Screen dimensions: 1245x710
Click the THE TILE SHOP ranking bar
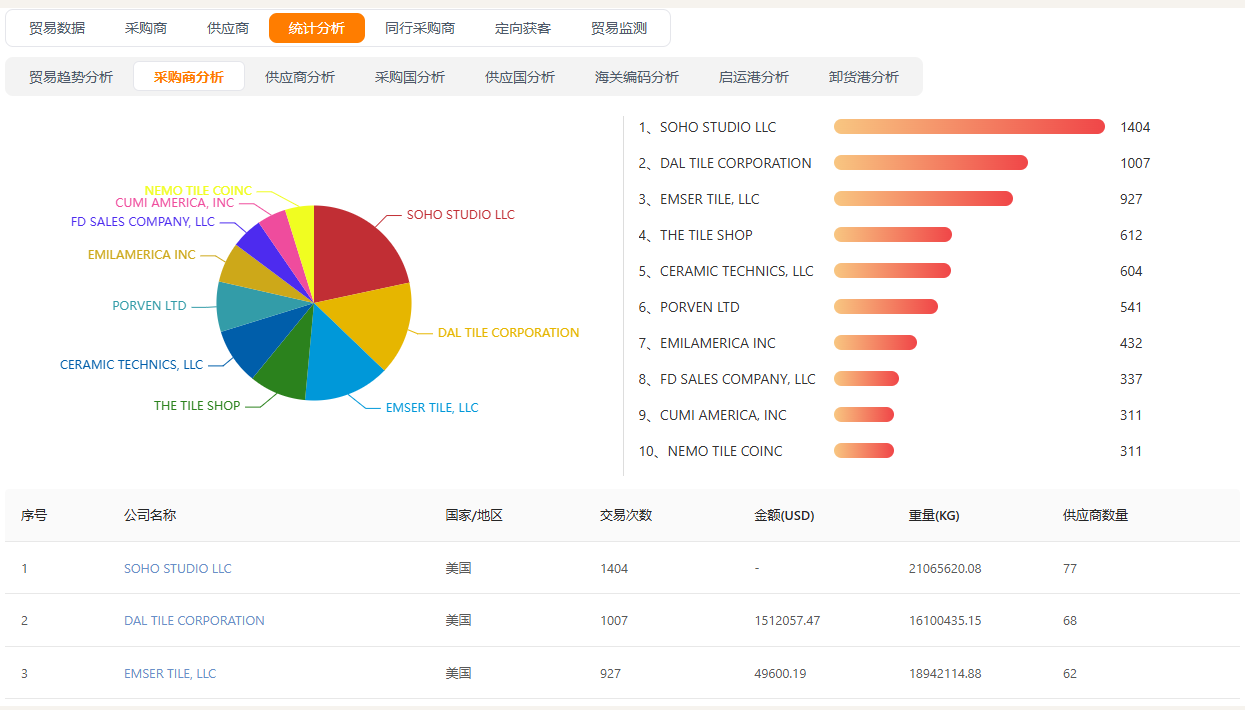pos(893,235)
